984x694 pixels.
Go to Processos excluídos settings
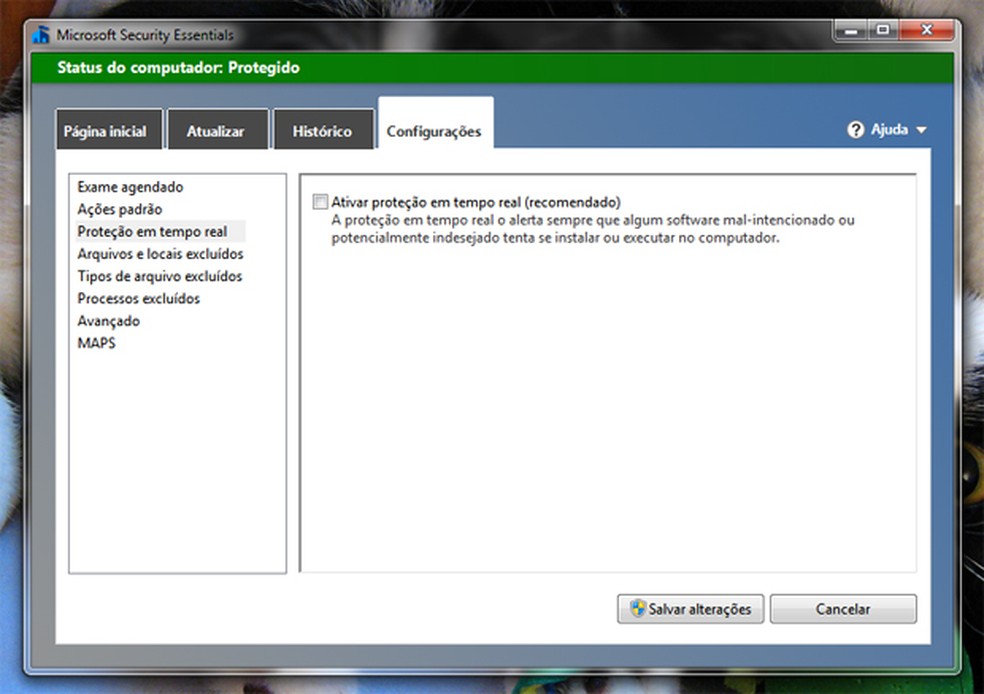[x=139, y=298]
